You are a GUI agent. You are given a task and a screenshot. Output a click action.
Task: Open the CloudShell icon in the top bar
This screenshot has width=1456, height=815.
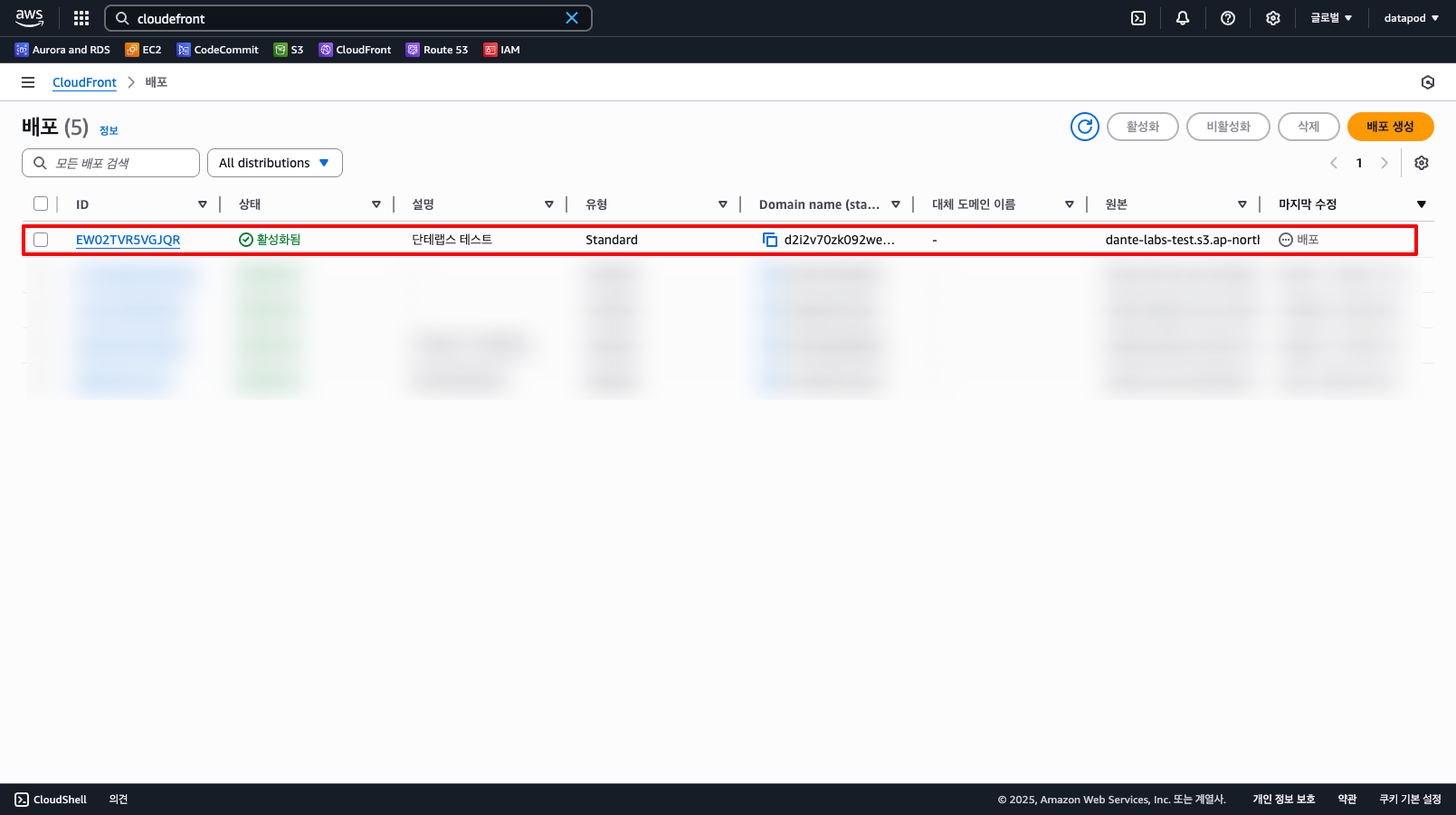[x=1138, y=18]
